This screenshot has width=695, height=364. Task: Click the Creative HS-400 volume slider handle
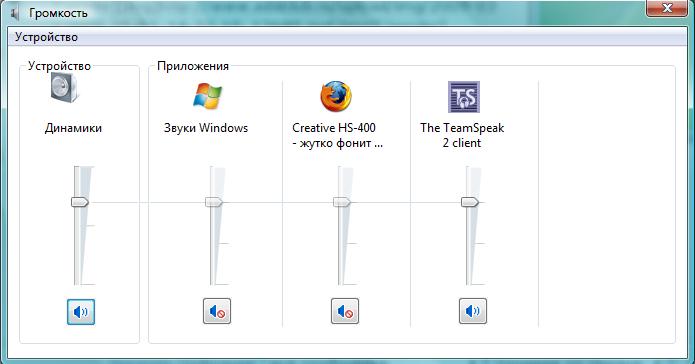[x=342, y=202]
